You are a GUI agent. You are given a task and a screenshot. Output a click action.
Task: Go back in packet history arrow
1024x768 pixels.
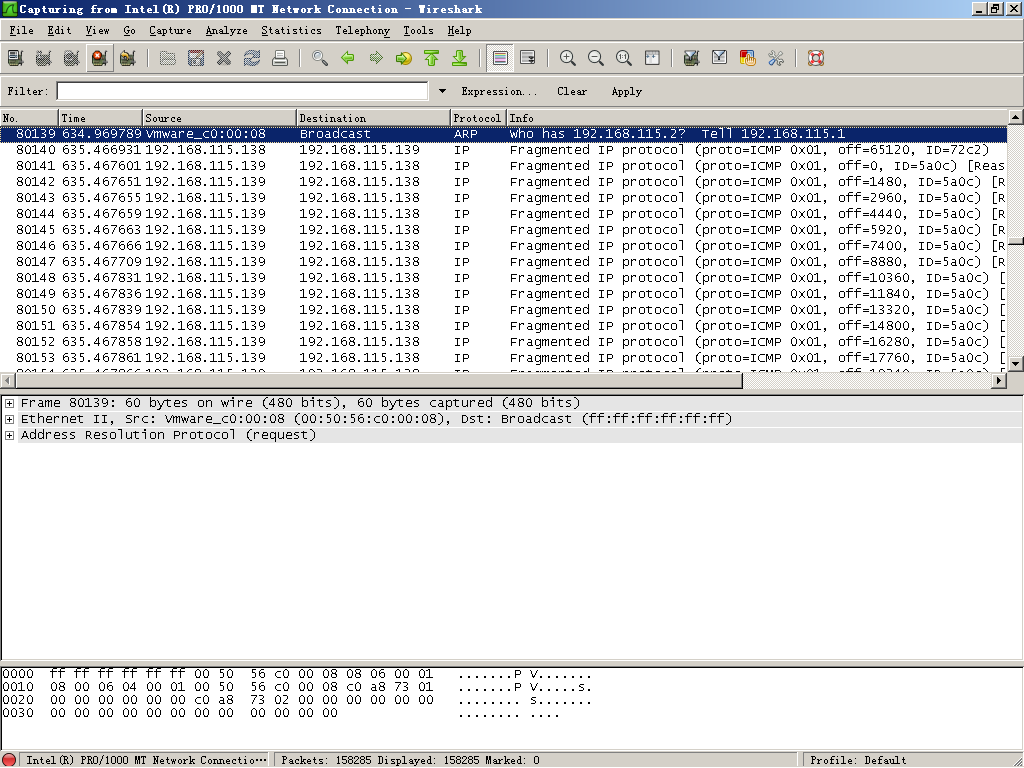pos(347,58)
